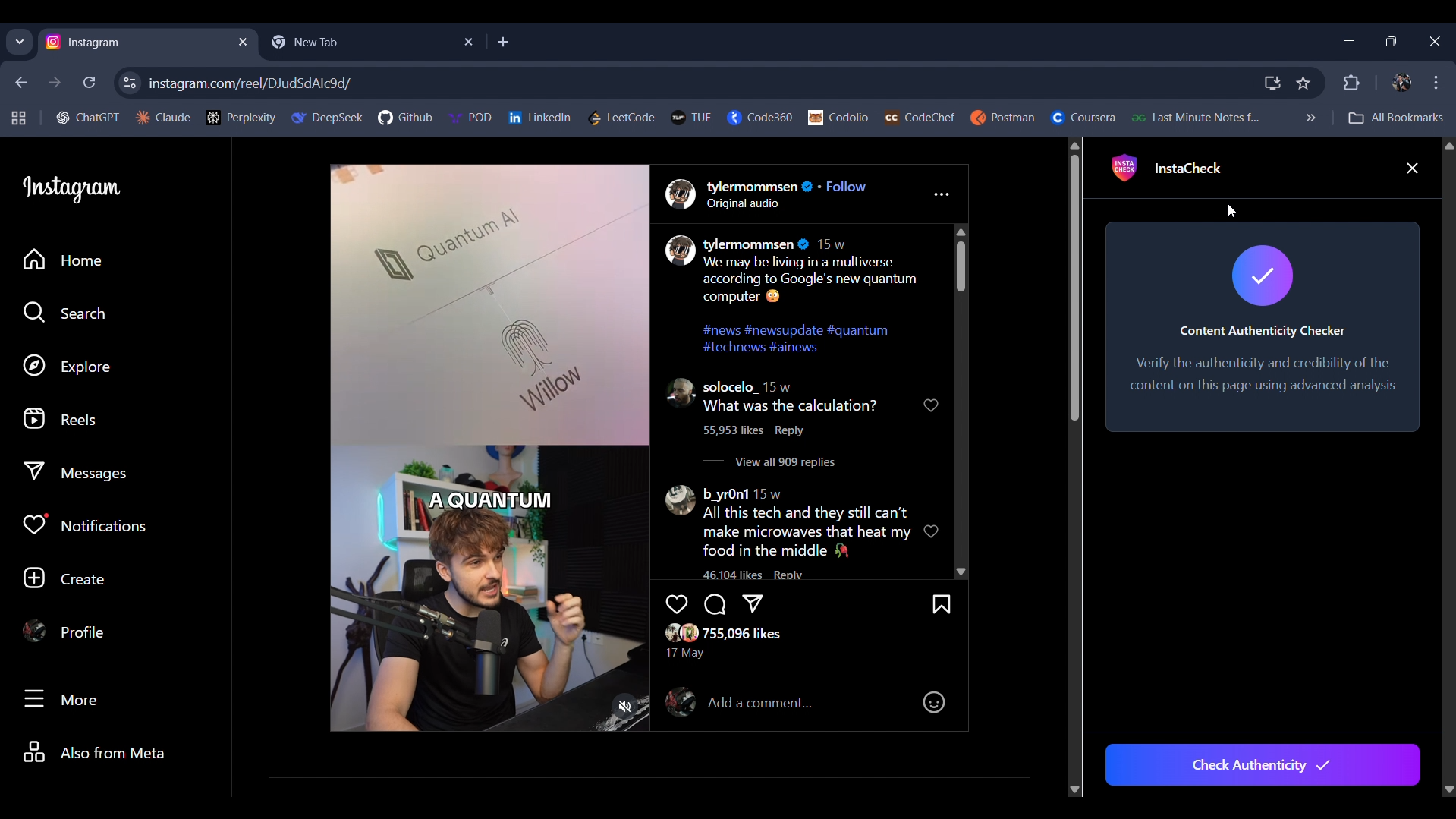Click the InstaCheck shield logo
The height and width of the screenshot is (819, 1456).
[x=1124, y=169]
